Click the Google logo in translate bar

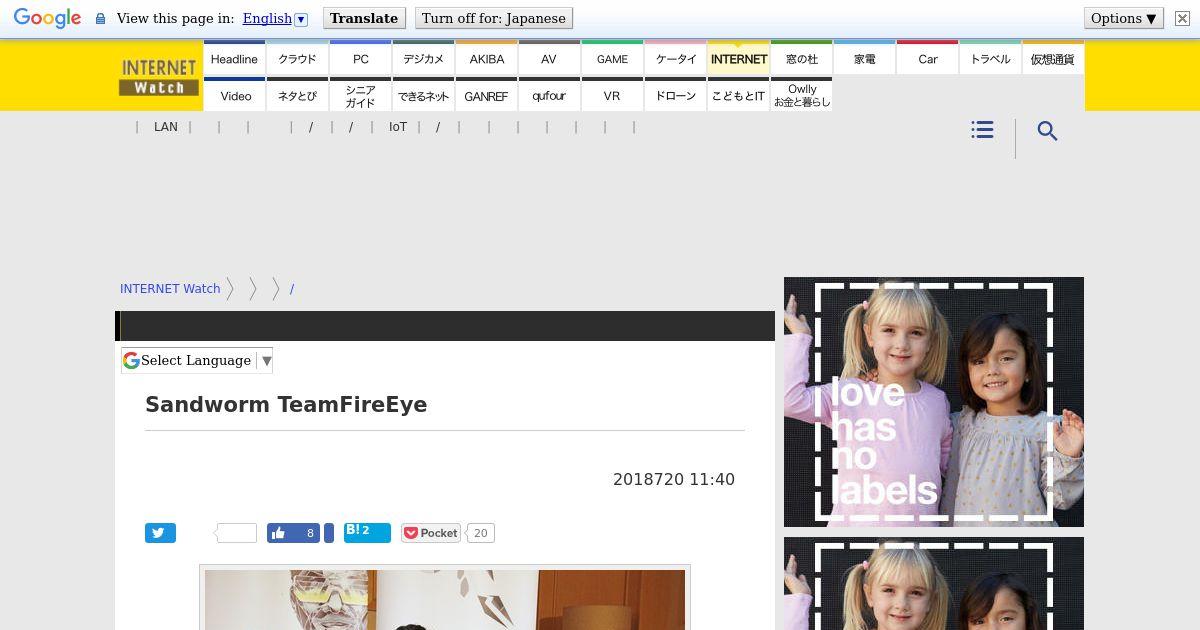click(x=47, y=19)
